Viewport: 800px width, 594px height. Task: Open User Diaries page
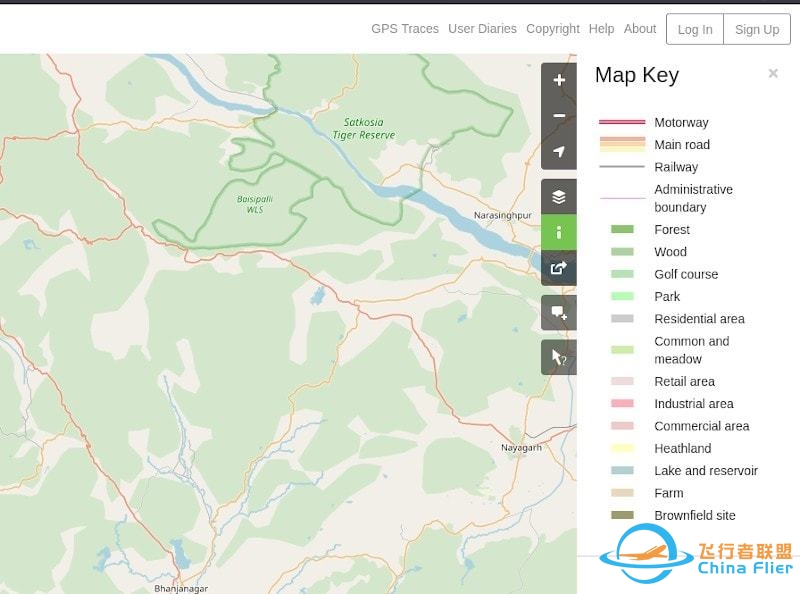point(482,29)
